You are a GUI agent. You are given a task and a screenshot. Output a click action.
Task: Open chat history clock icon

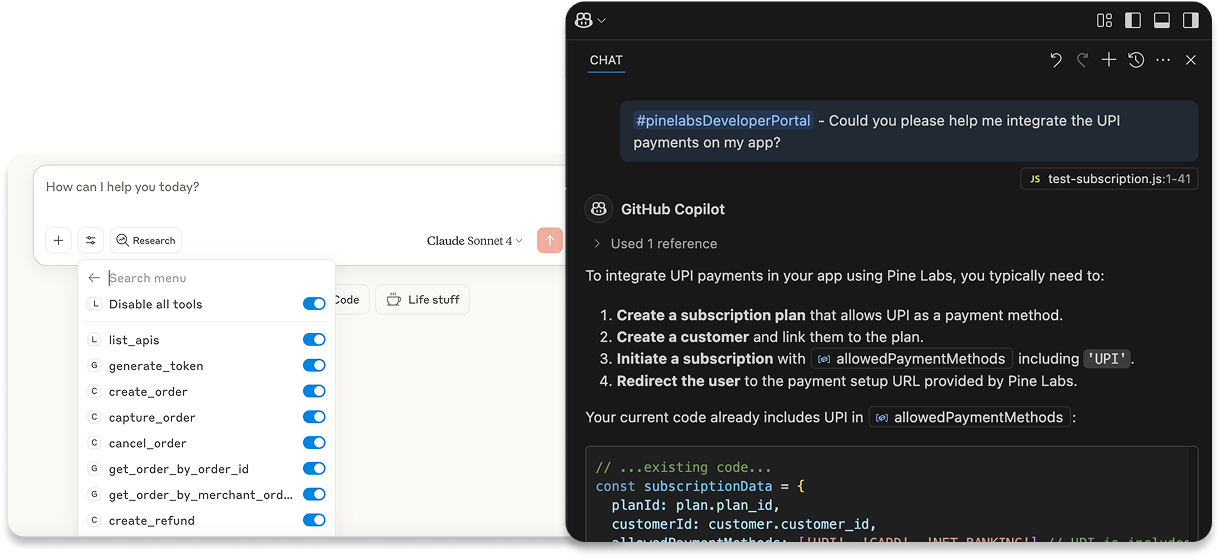click(x=1136, y=60)
